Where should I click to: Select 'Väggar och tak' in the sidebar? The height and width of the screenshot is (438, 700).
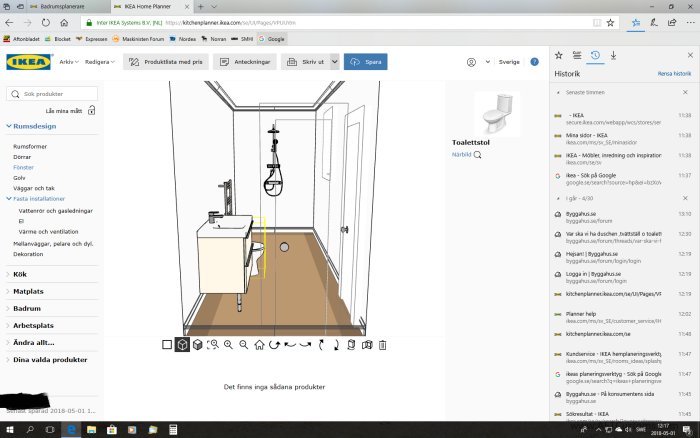34,188
